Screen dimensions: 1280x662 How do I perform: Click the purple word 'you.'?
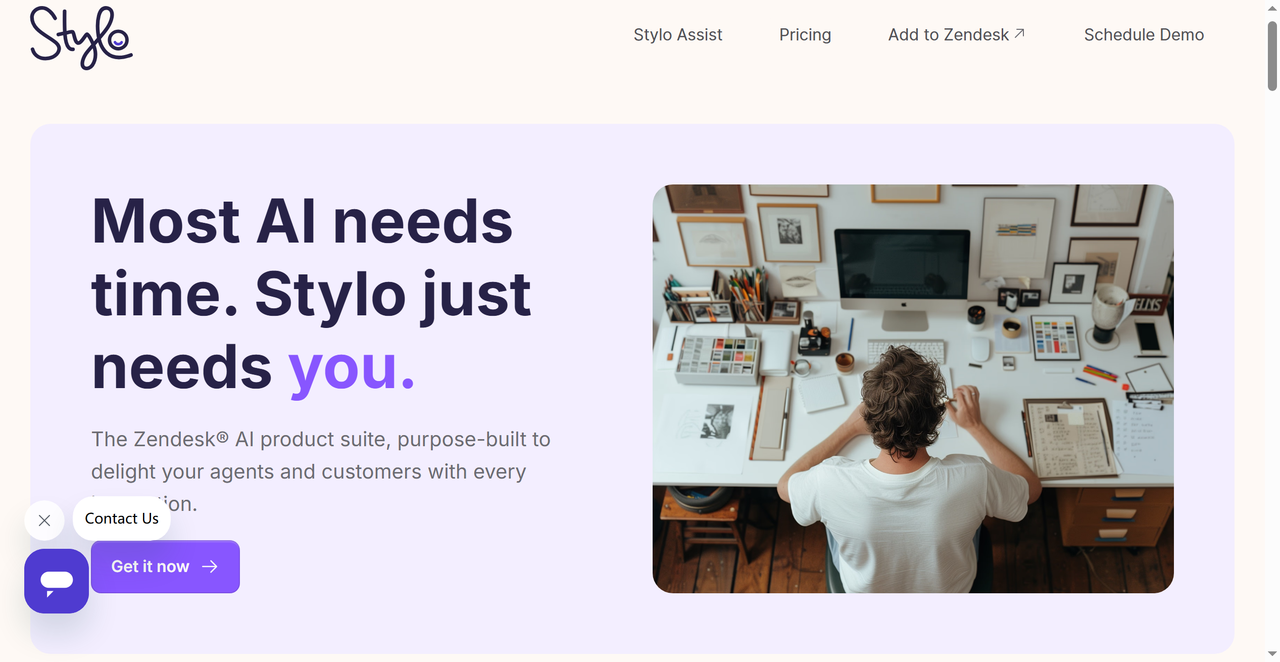click(352, 367)
